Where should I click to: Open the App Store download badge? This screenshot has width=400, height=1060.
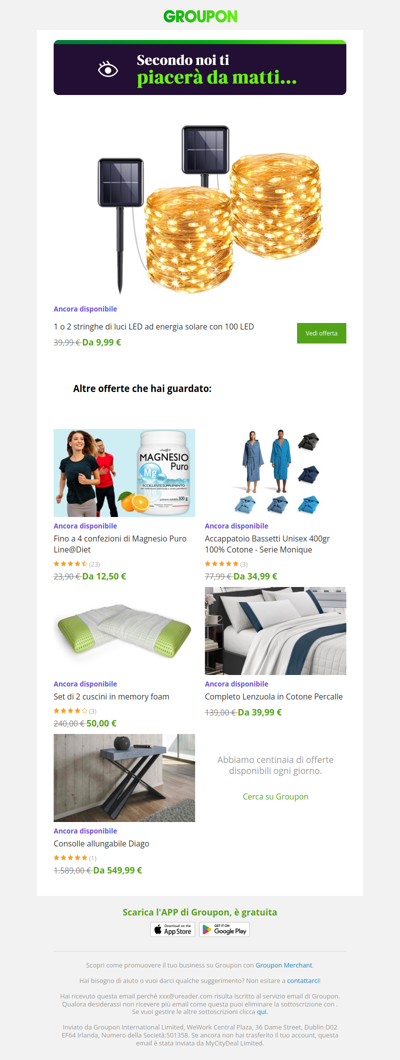172,930
